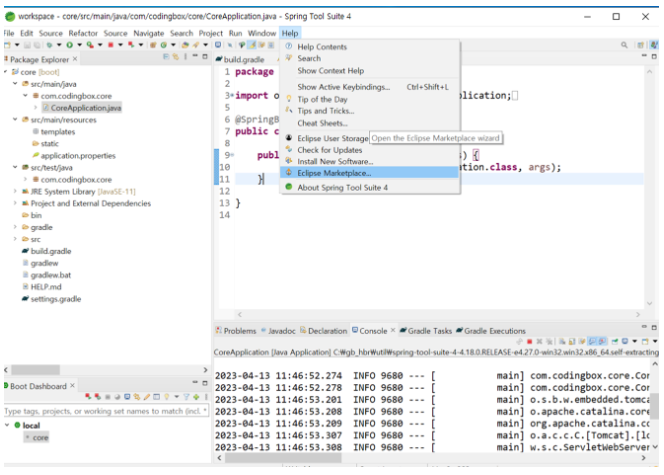Click the Tip of the Day lightbulb icon

(289, 99)
